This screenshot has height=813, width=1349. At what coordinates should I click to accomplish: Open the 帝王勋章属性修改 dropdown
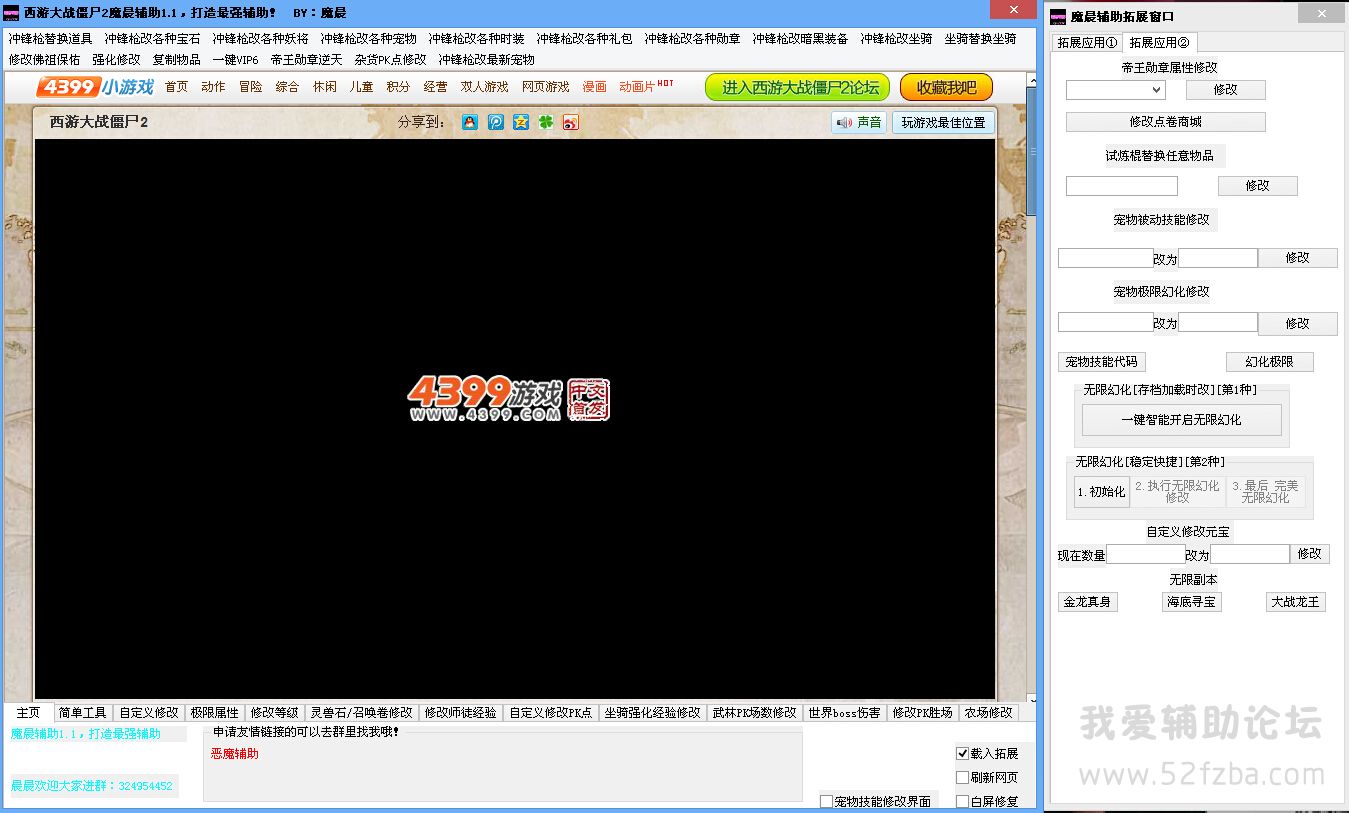(x=1115, y=90)
